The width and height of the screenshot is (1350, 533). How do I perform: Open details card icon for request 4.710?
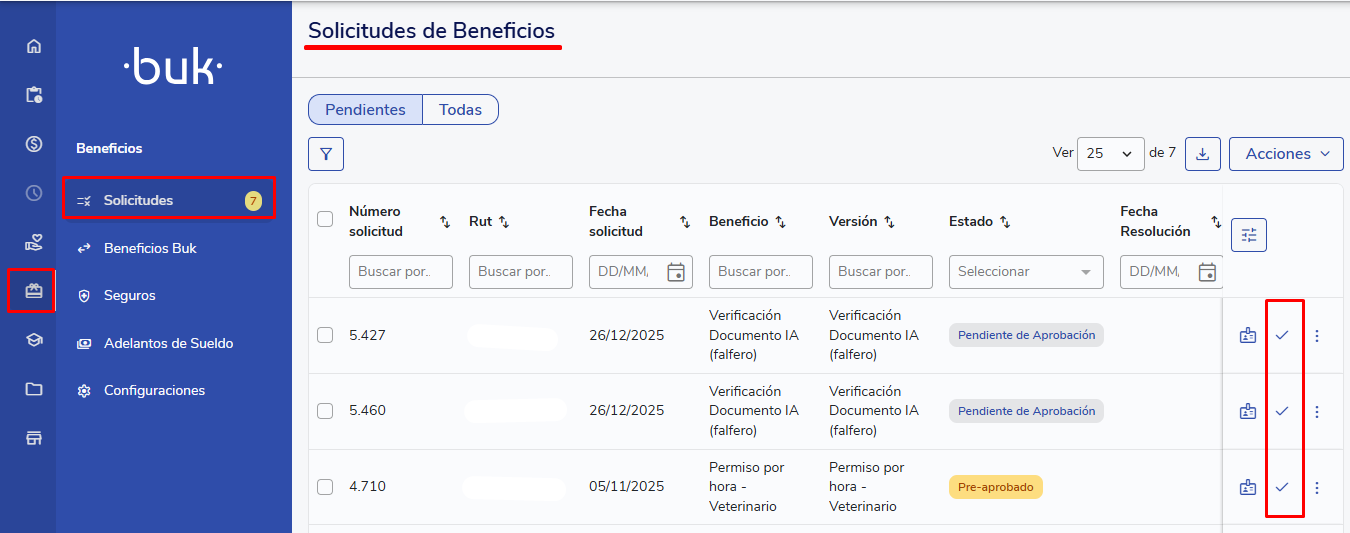[1247, 487]
